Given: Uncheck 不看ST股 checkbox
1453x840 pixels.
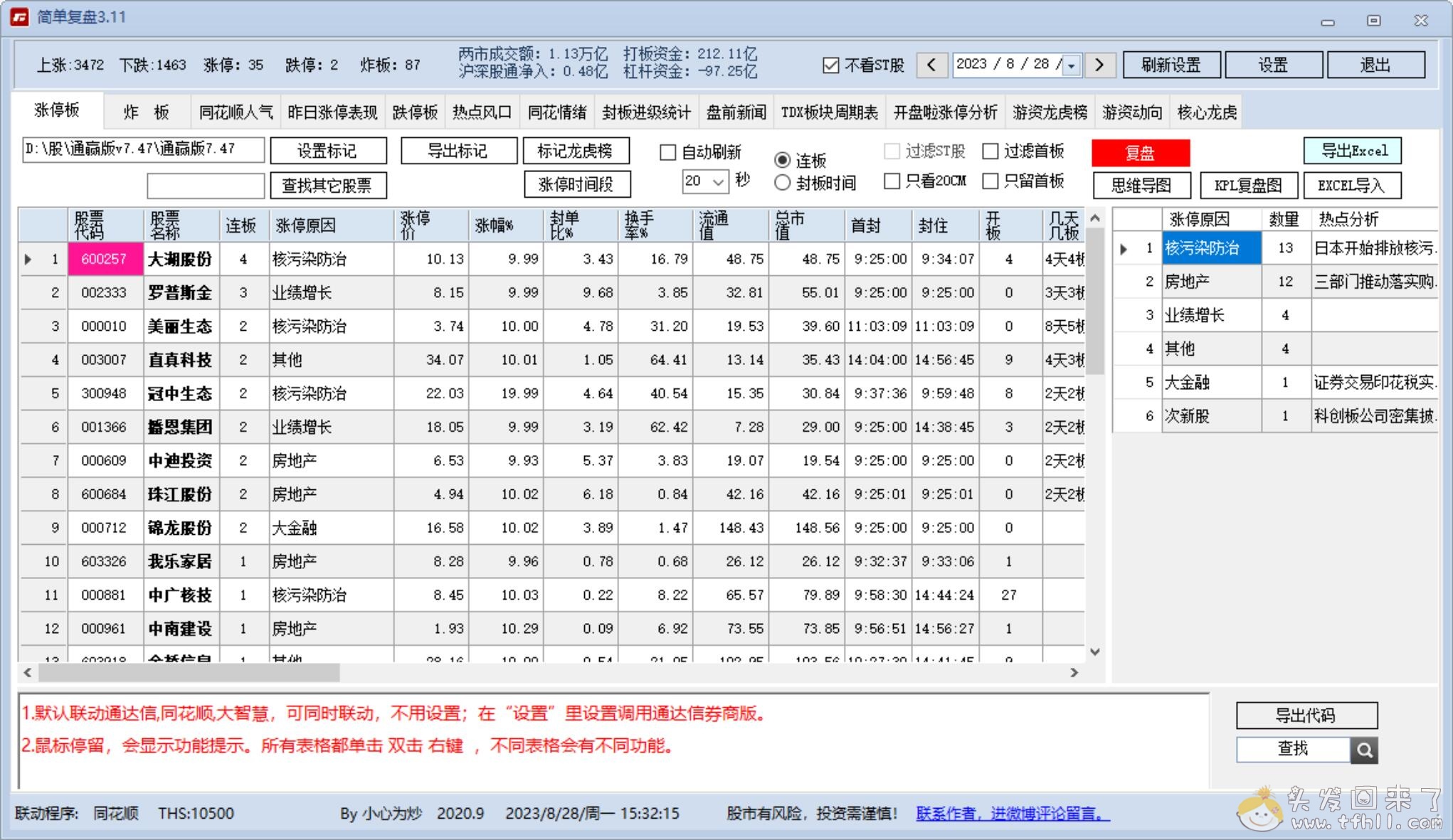Looking at the screenshot, I should (x=830, y=65).
